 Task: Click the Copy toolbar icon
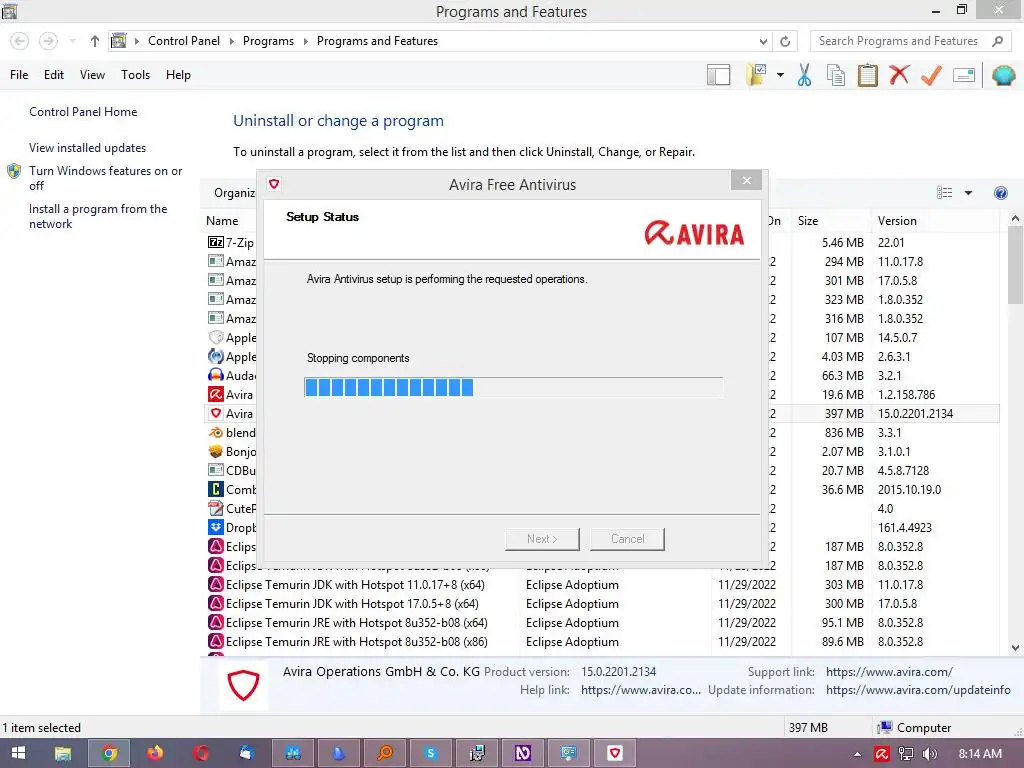point(836,75)
